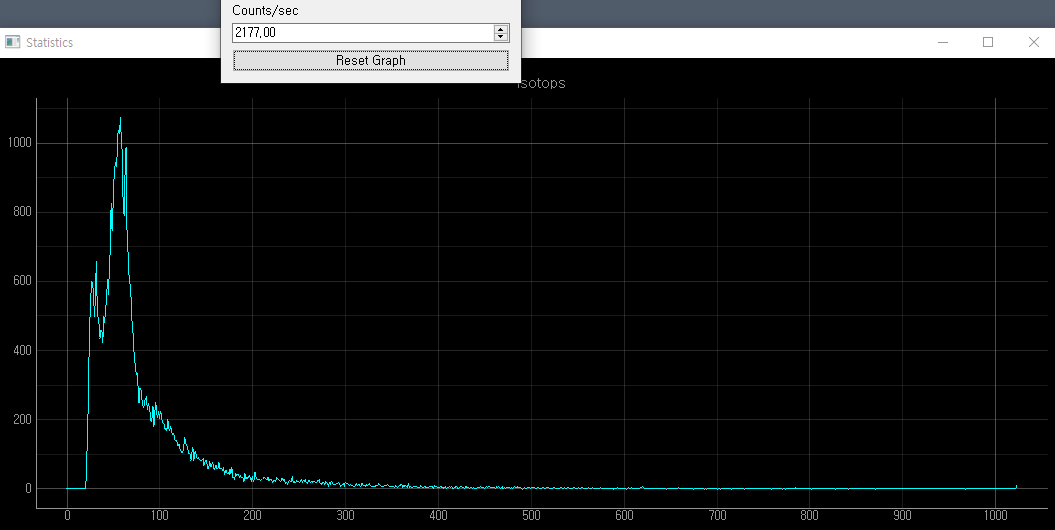
Task: Minimize the Statistics window
Action: click(x=942, y=42)
